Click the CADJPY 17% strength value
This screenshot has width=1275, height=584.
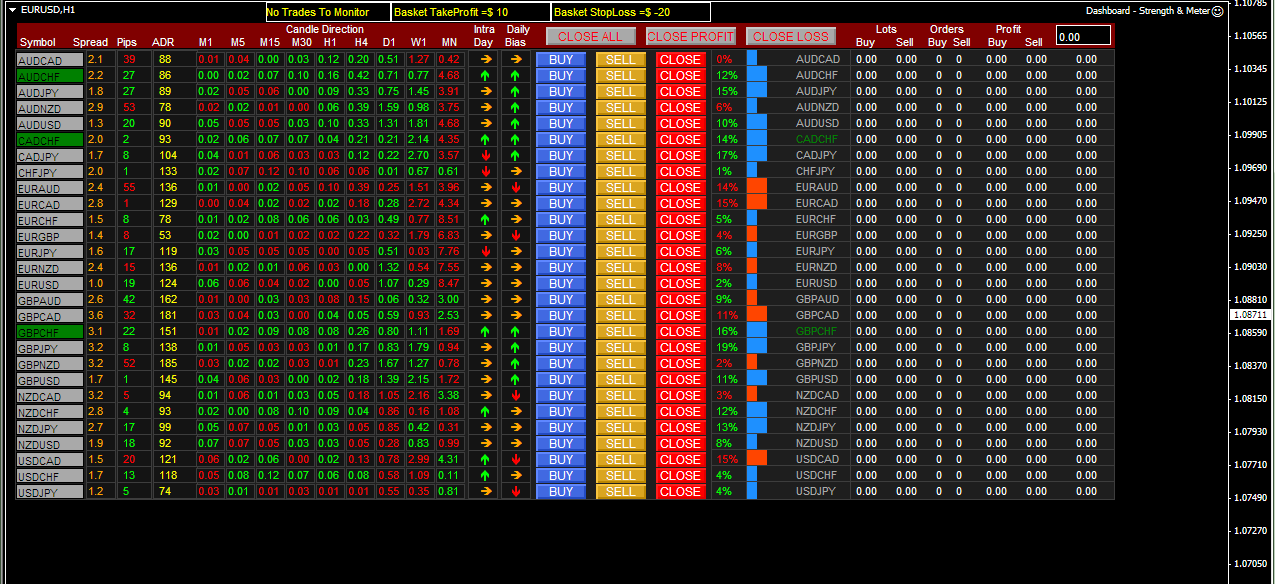click(x=727, y=155)
